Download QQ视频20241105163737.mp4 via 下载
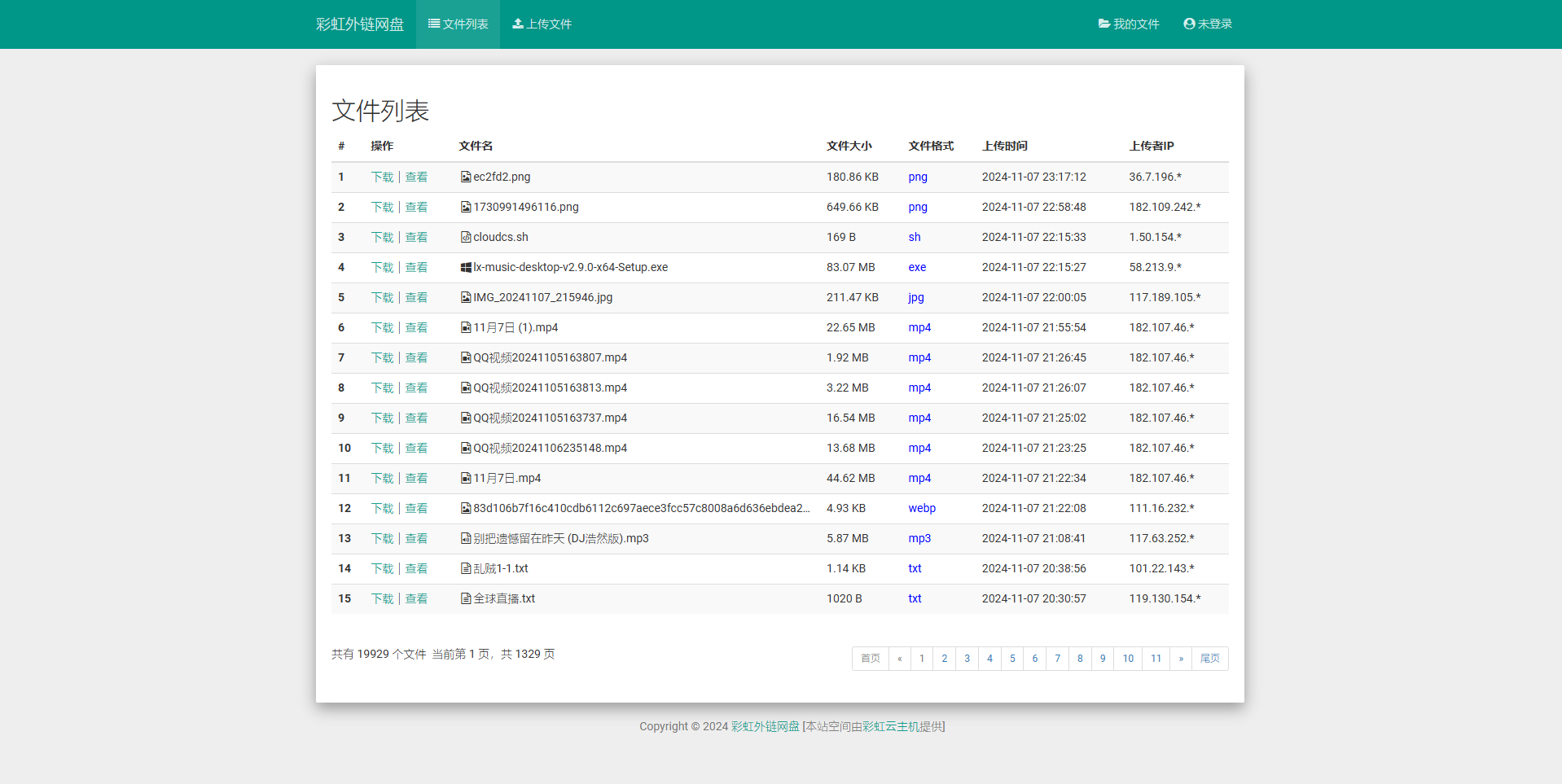 click(382, 418)
